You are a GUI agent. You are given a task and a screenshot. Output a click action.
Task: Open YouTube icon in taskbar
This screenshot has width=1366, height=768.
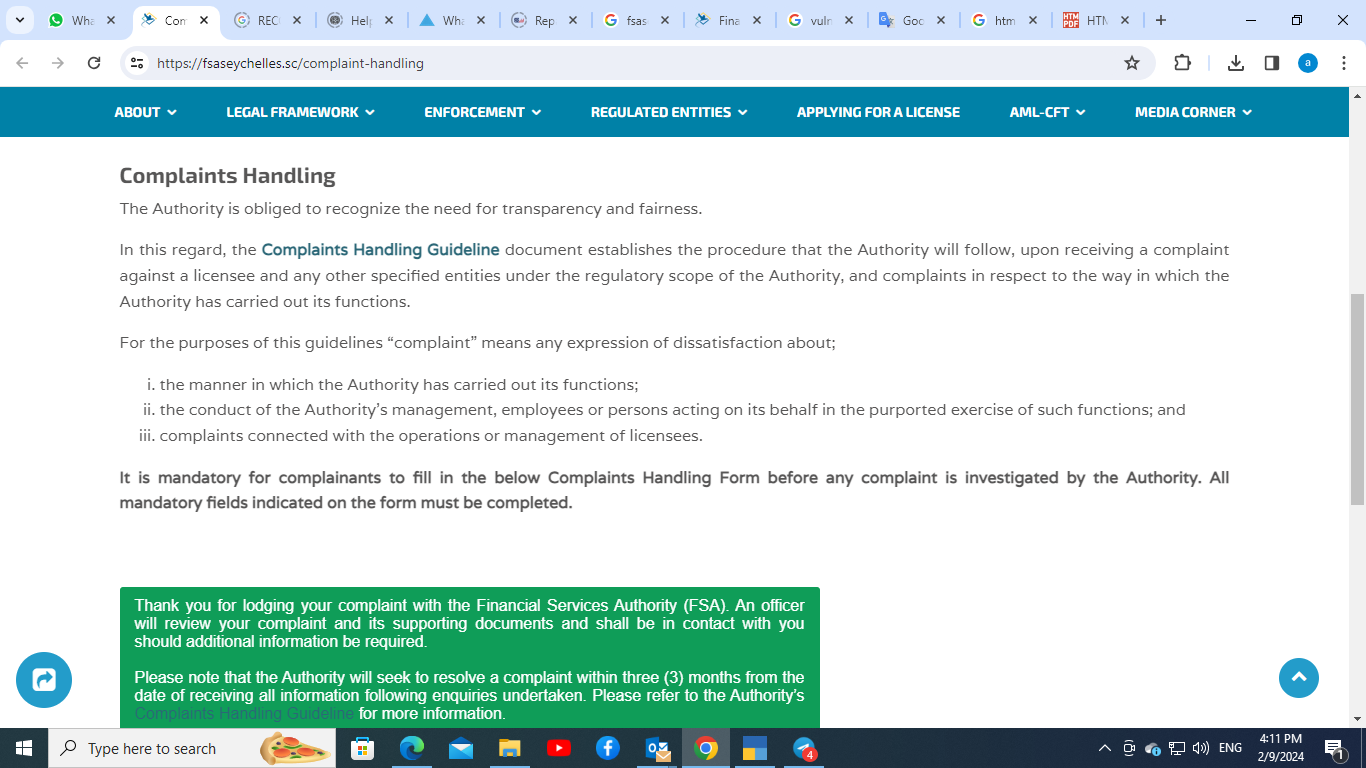coord(559,748)
